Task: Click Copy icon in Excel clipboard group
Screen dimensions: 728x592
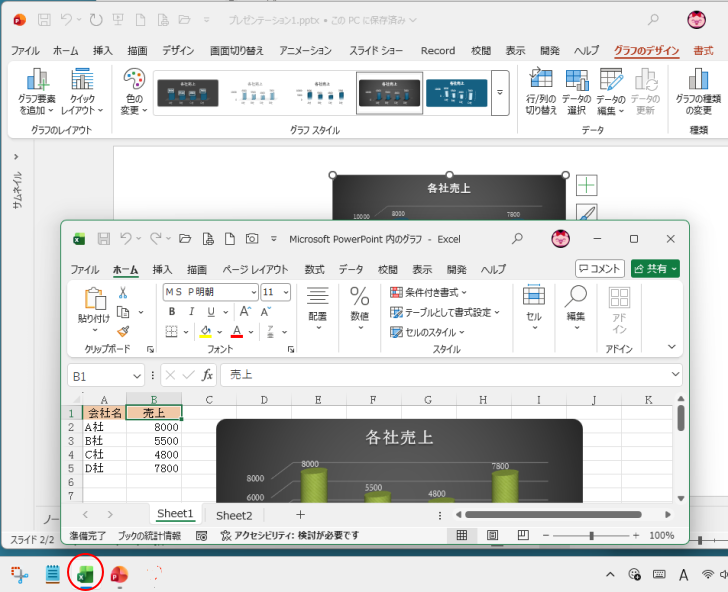Action: click(x=123, y=312)
